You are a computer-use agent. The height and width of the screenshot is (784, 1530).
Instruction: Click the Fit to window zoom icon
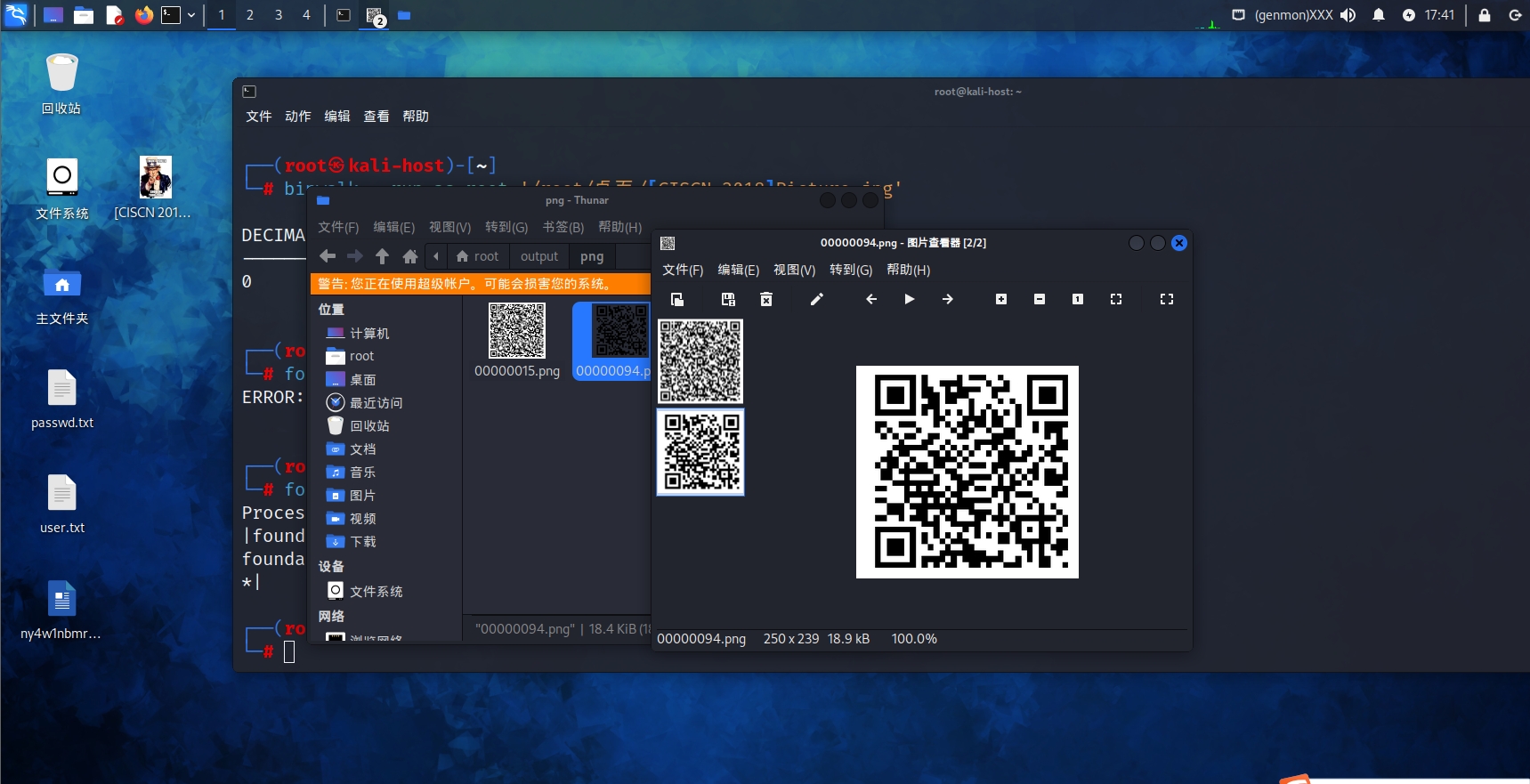pyautogui.click(x=1116, y=299)
